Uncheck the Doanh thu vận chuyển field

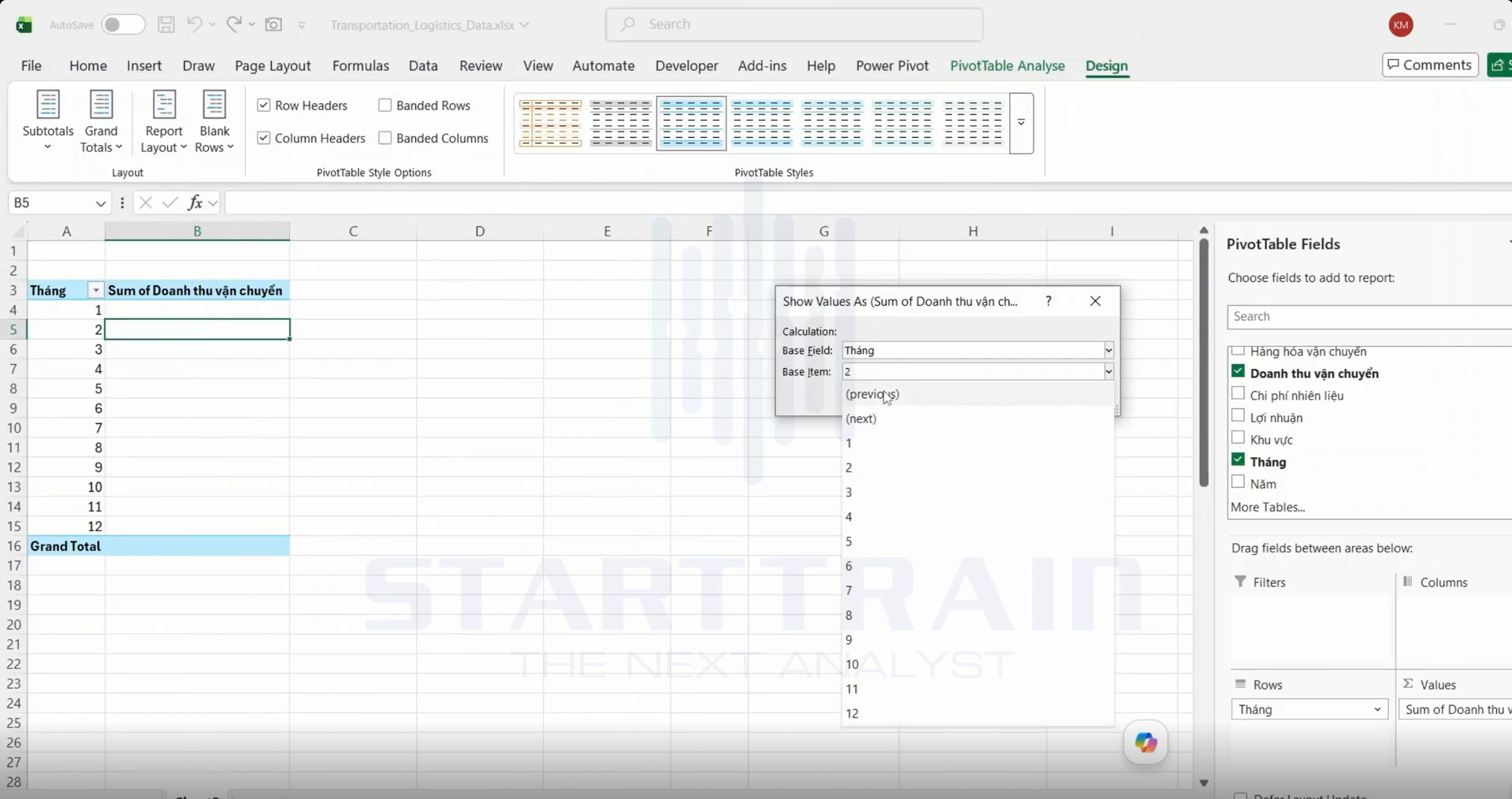pos(1238,371)
